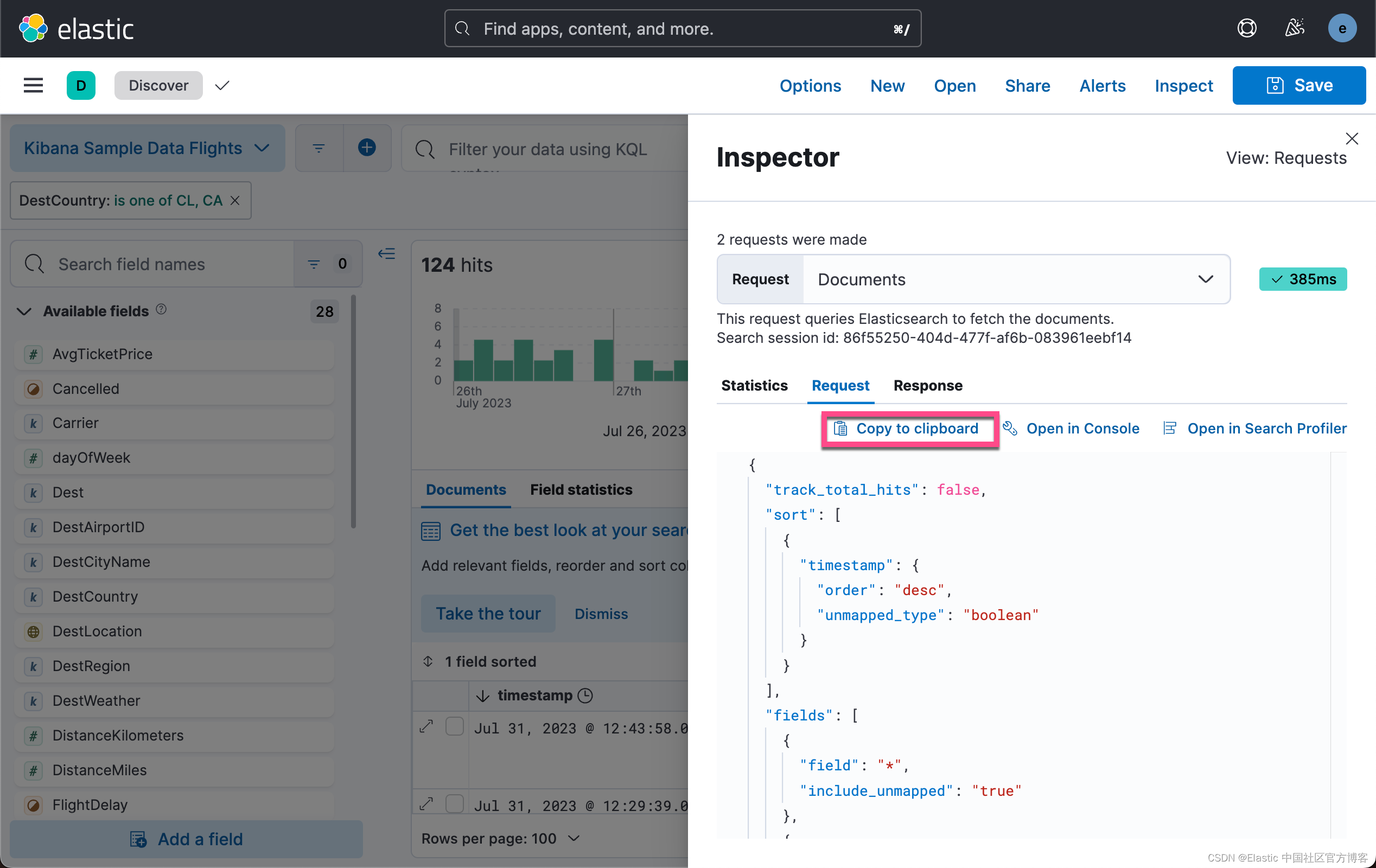Click the user avatar e
This screenshot has height=868, width=1376.
[1342, 29]
